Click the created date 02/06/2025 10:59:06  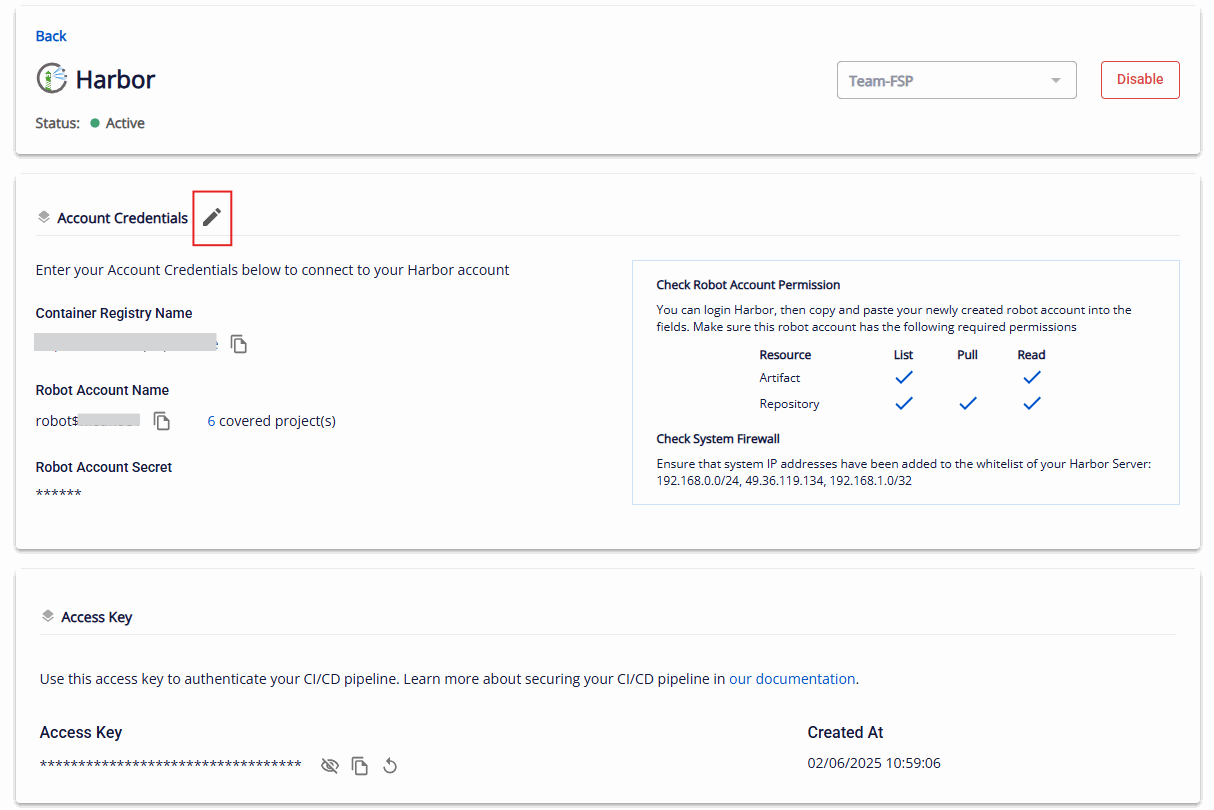pyautogui.click(x=874, y=763)
